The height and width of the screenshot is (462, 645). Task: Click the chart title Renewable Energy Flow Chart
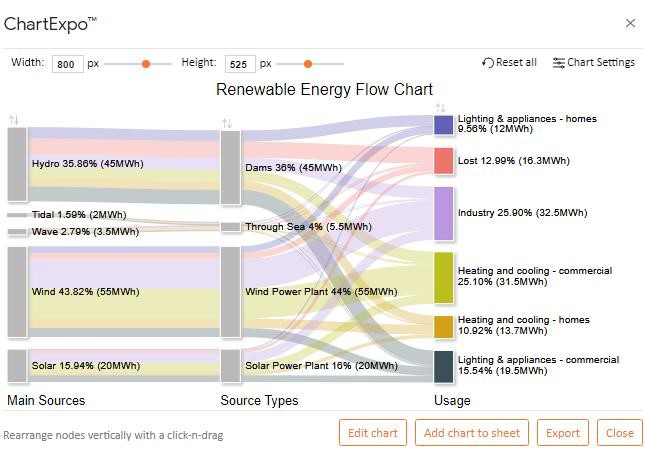325,90
